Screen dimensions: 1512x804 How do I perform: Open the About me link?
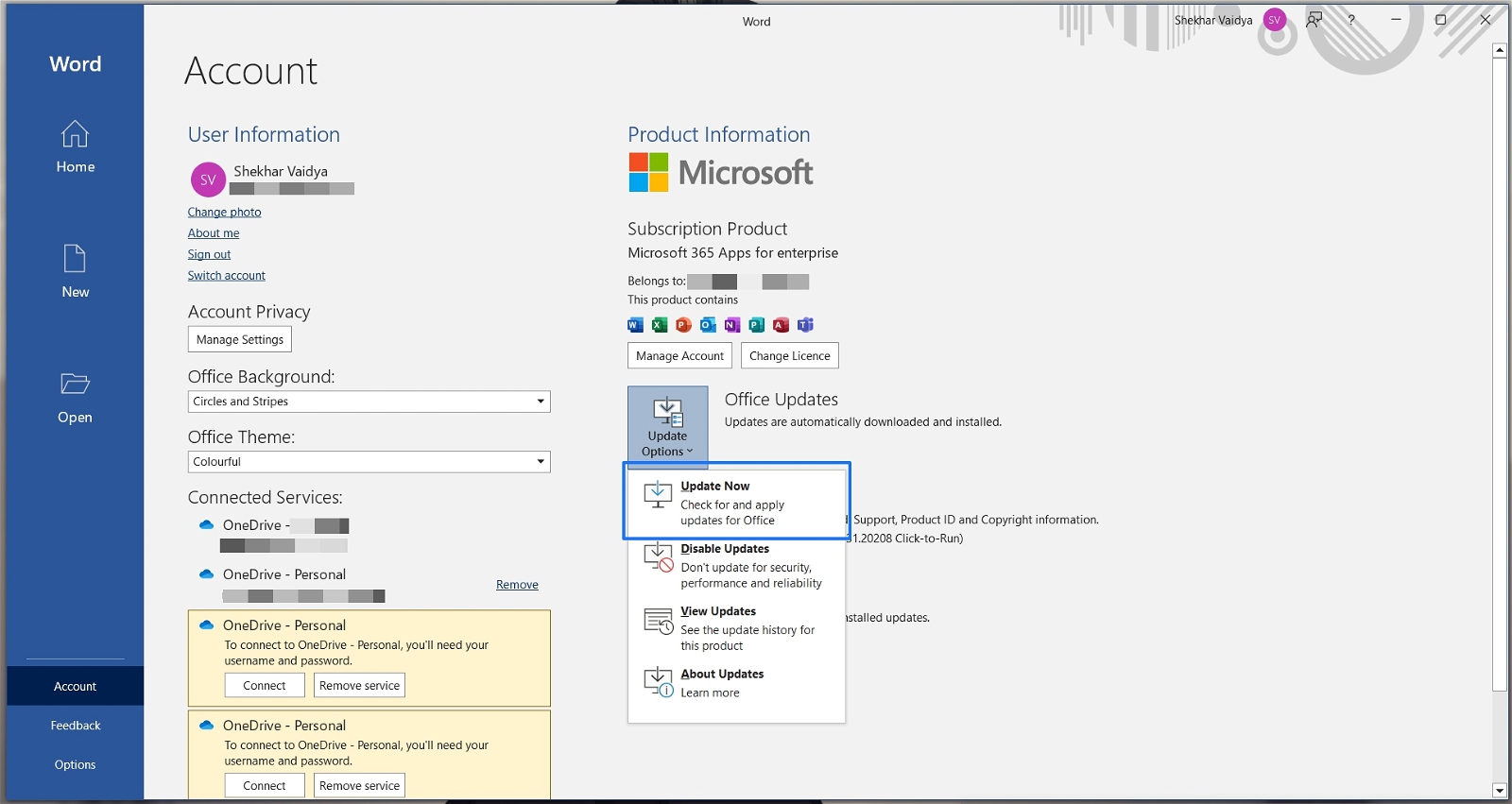pos(214,233)
